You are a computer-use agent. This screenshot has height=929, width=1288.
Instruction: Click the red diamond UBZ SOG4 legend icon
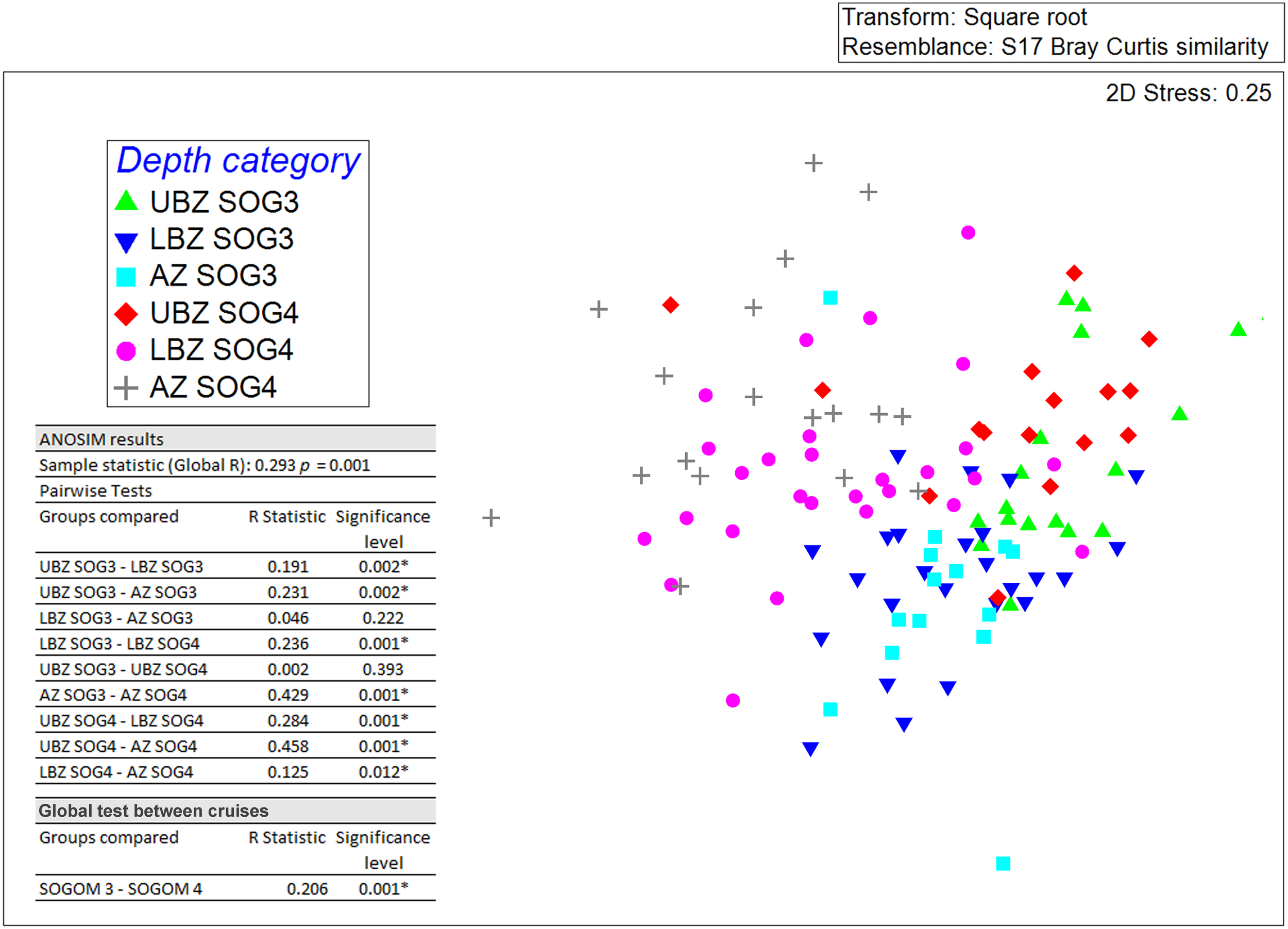point(126,313)
